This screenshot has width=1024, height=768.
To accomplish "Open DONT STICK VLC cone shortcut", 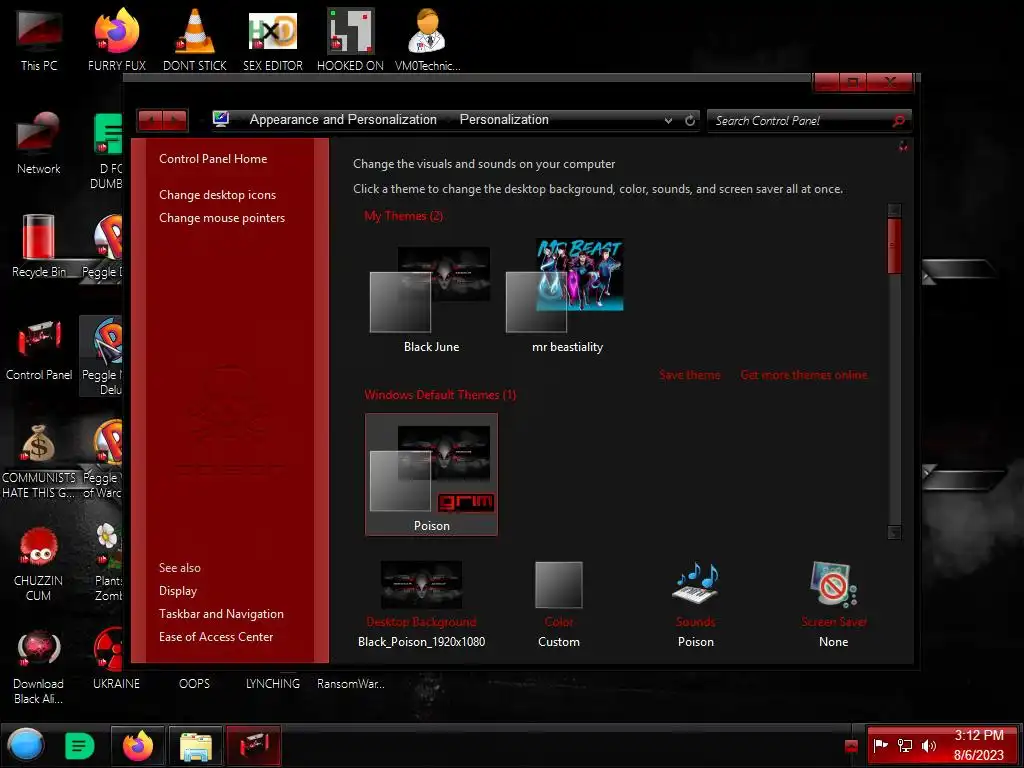I will [x=195, y=39].
